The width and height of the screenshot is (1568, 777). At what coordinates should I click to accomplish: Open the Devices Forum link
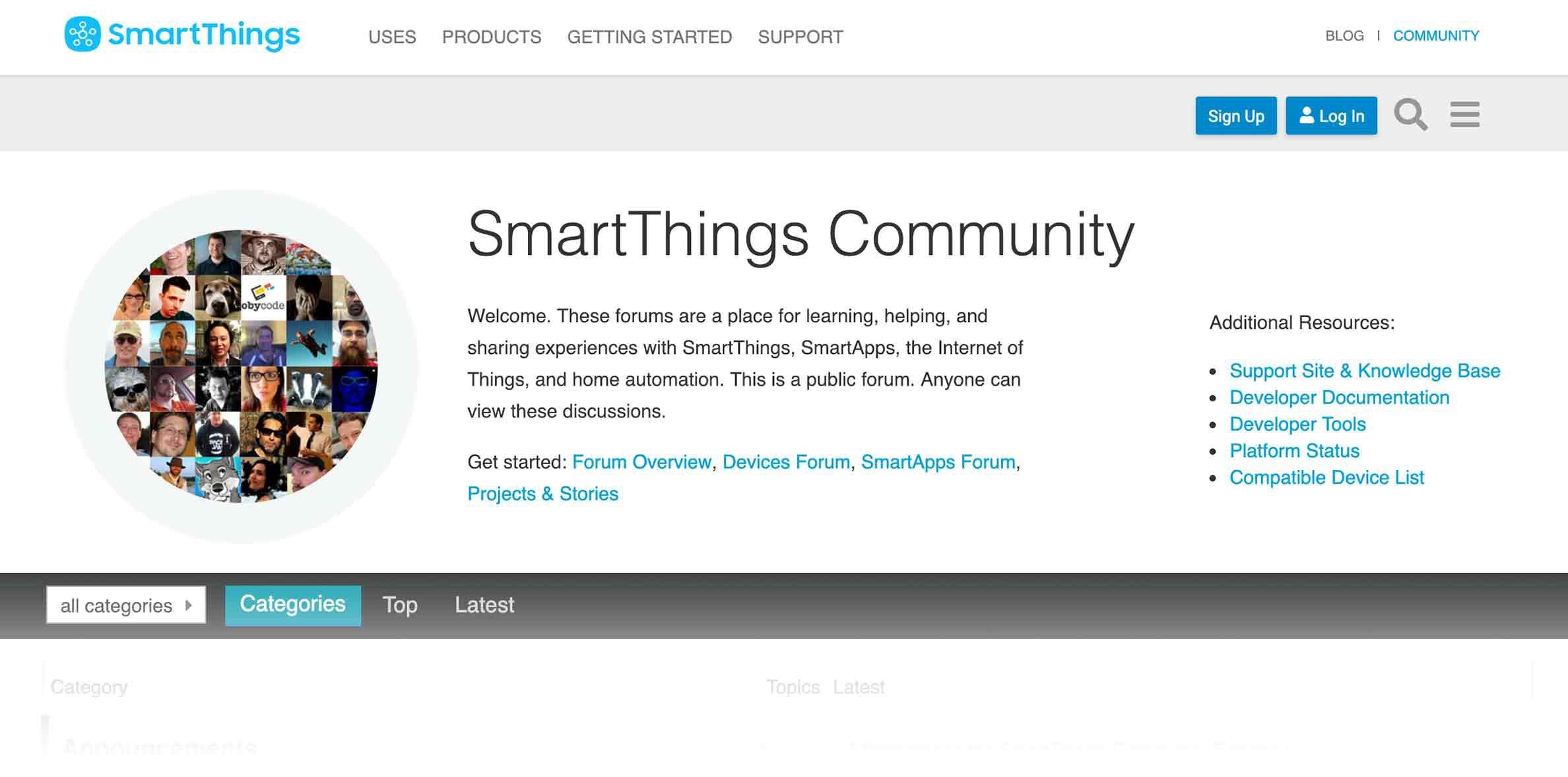786,462
